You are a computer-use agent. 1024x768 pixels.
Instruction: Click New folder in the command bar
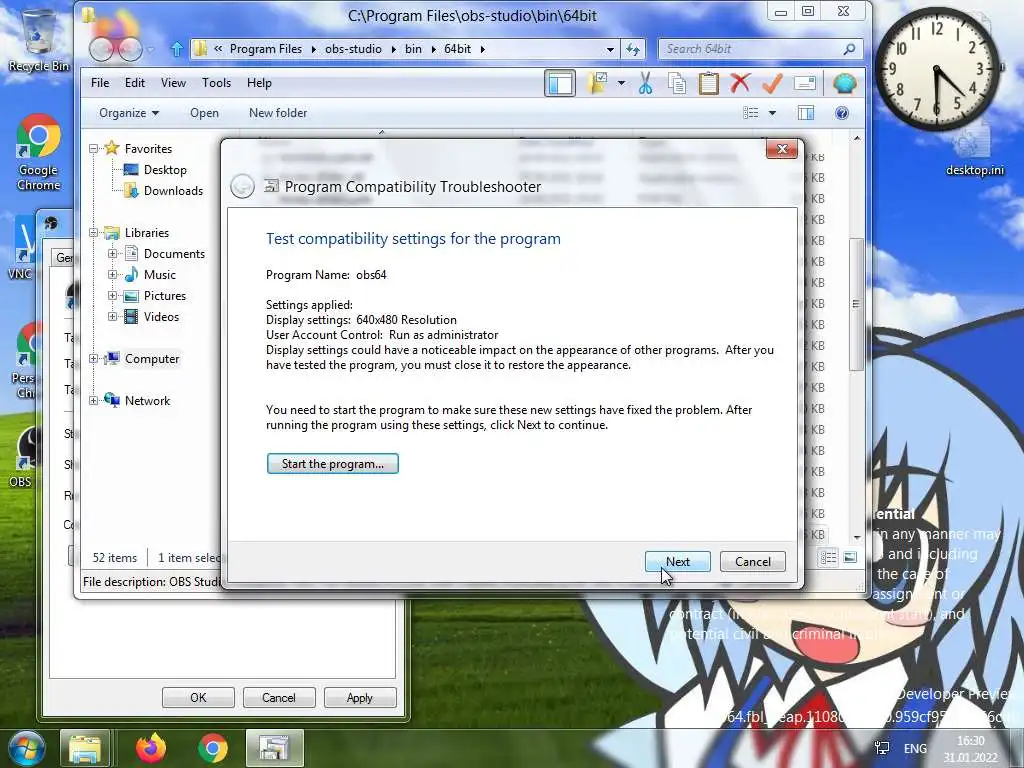278,113
